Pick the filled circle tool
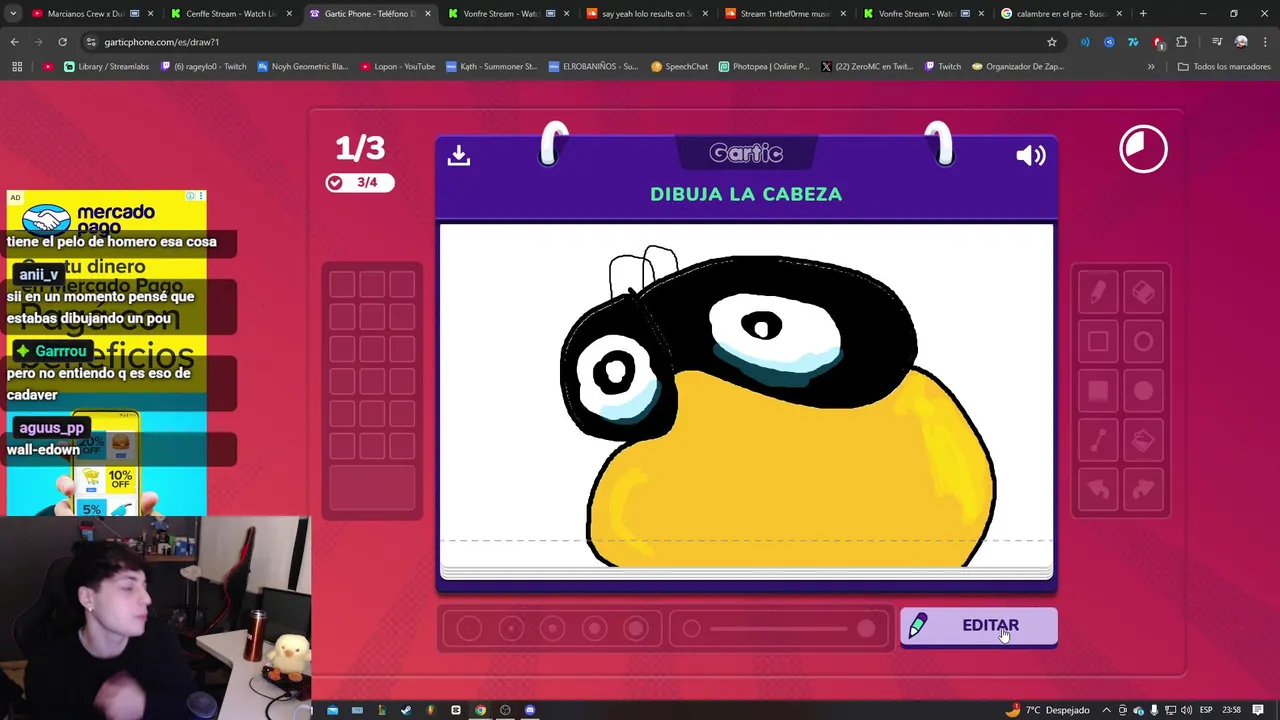The width and height of the screenshot is (1280, 720). [x=1143, y=391]
